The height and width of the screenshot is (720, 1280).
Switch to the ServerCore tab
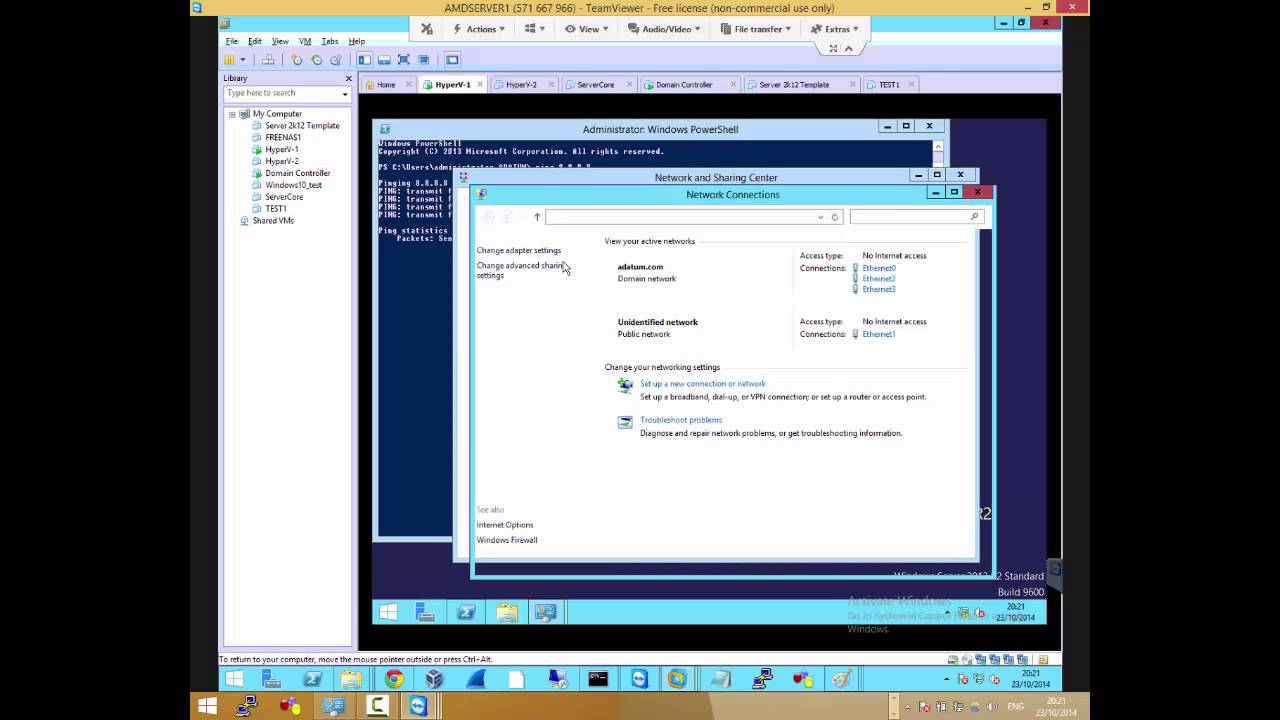595,85
